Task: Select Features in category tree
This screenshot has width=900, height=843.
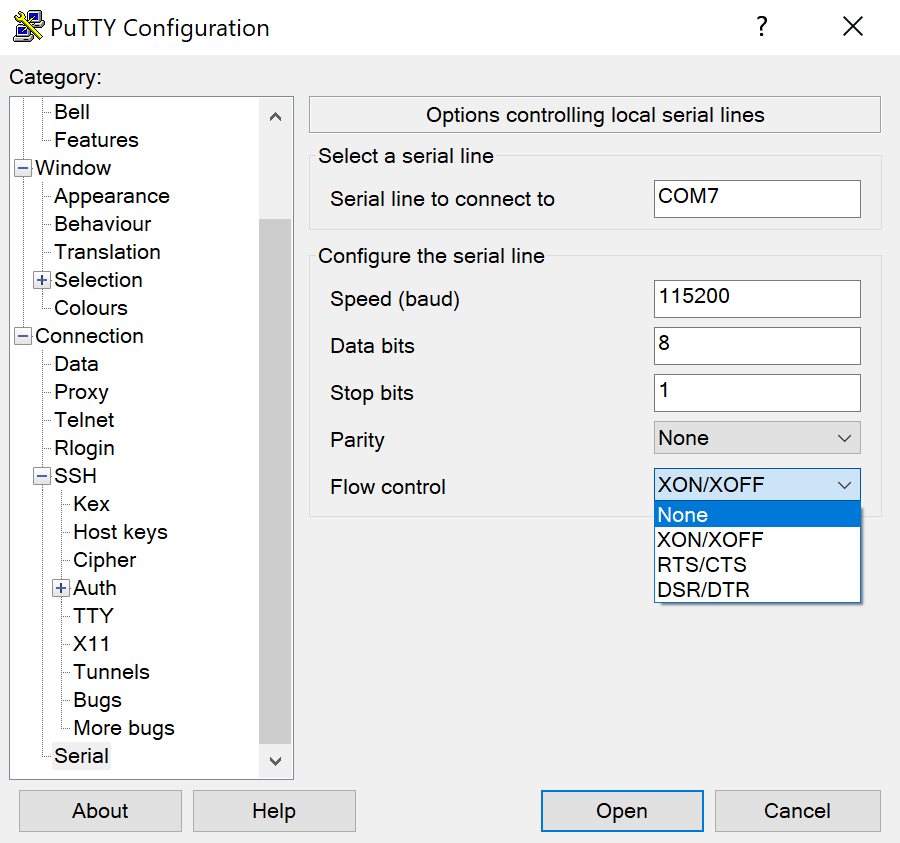Action: (x=96, y=140)
